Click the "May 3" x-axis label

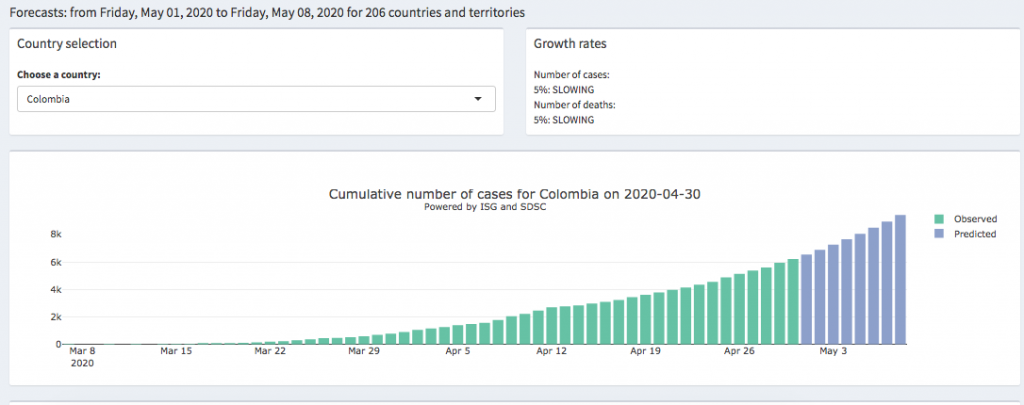tap(833, 352)
